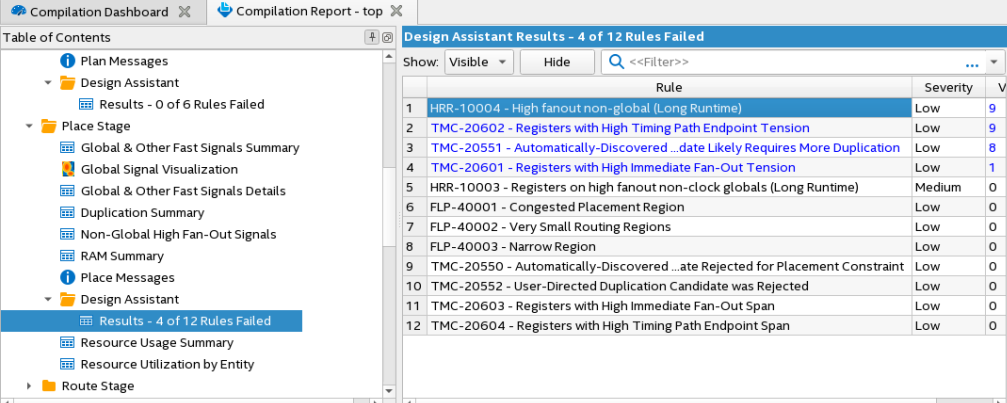
Task: Select Resource Usage Summary in tree
Action: 157,343
